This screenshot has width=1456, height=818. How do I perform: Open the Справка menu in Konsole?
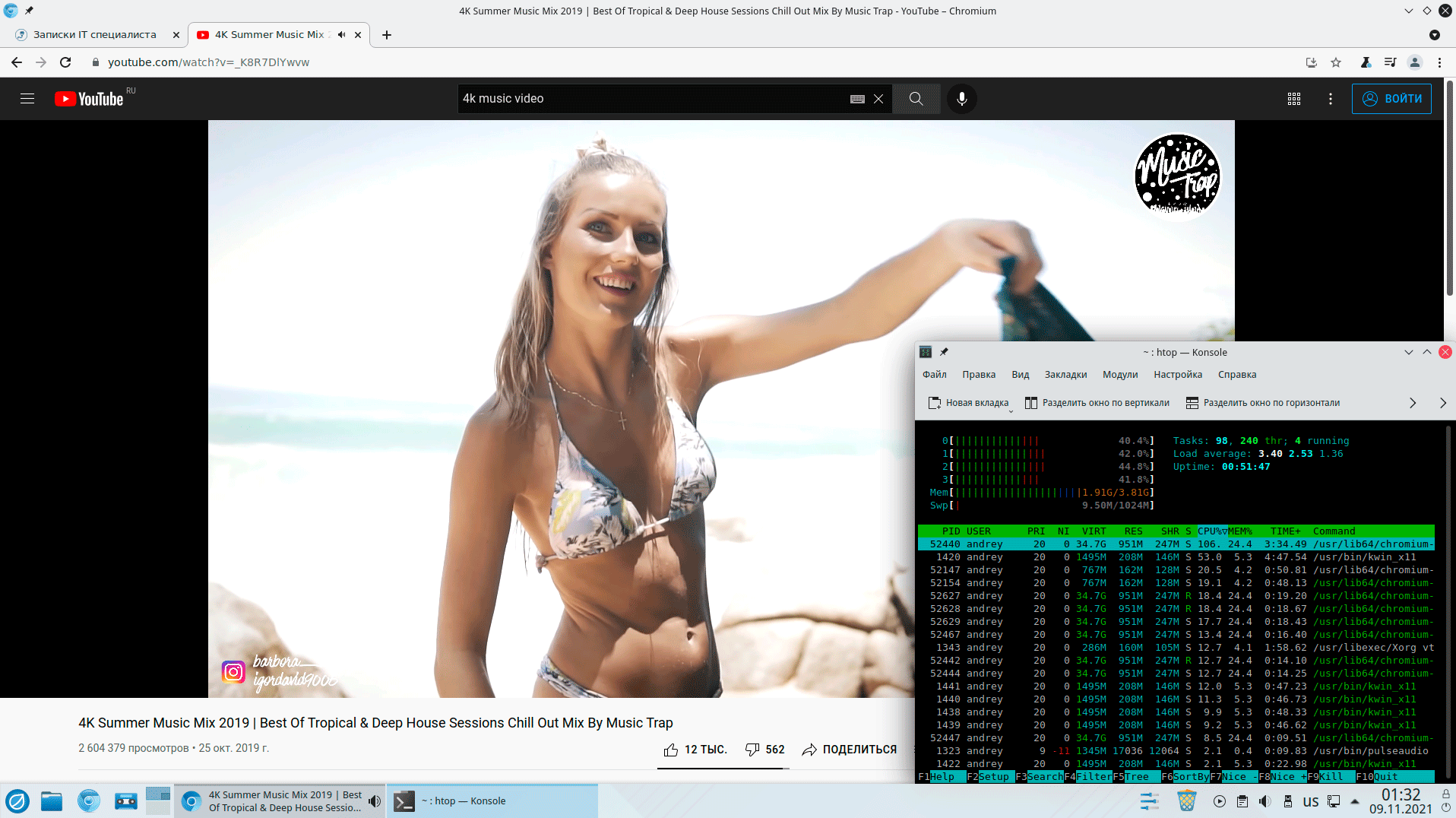click(x=1237, y=375)
